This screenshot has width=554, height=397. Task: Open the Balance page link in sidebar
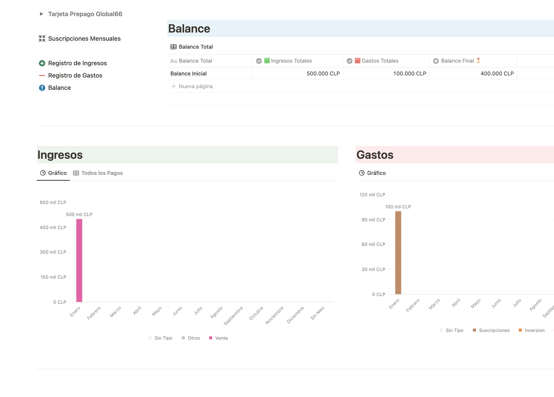[59, 88]
